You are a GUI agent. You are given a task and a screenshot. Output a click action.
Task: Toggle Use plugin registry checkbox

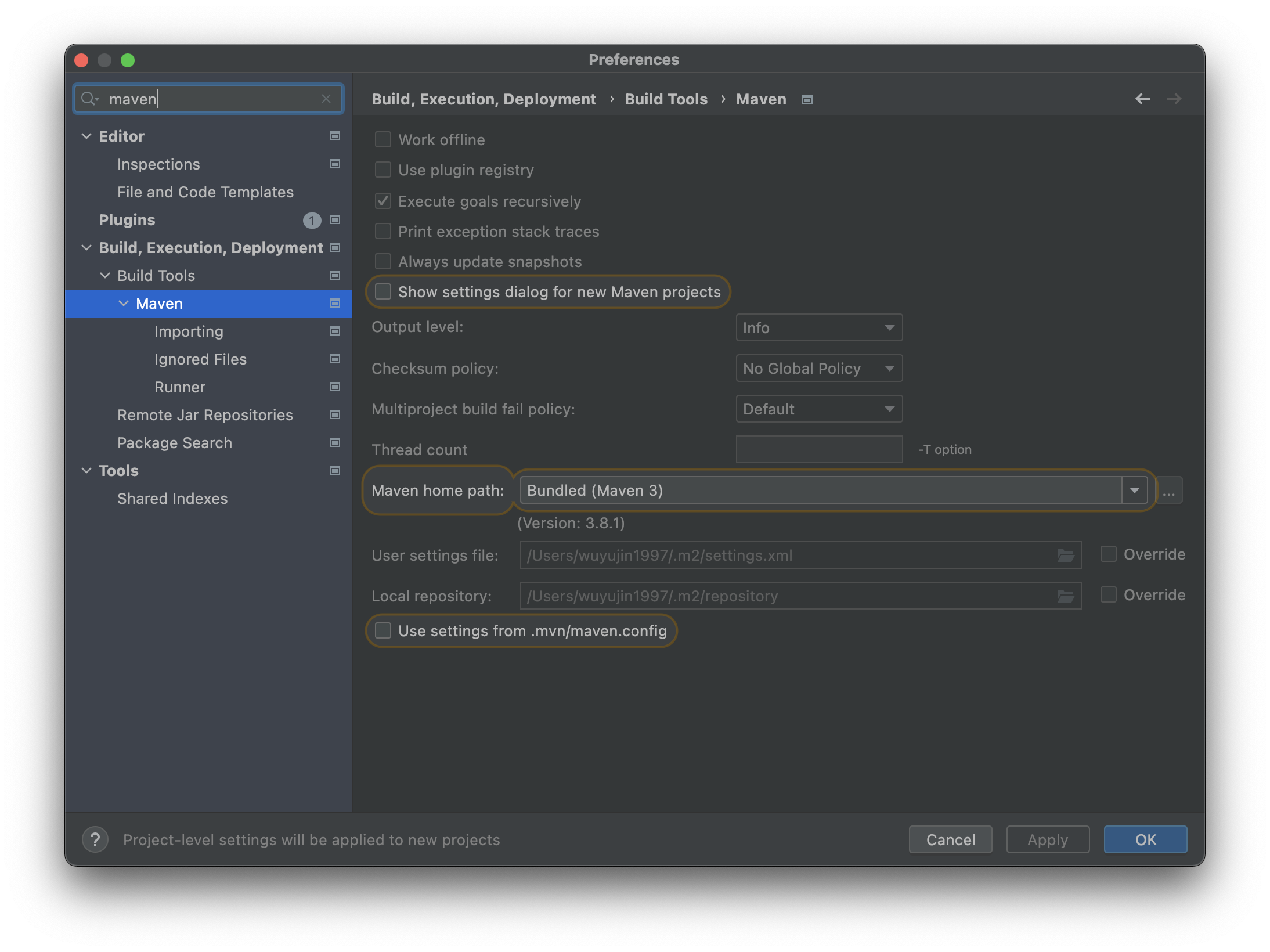383,170
